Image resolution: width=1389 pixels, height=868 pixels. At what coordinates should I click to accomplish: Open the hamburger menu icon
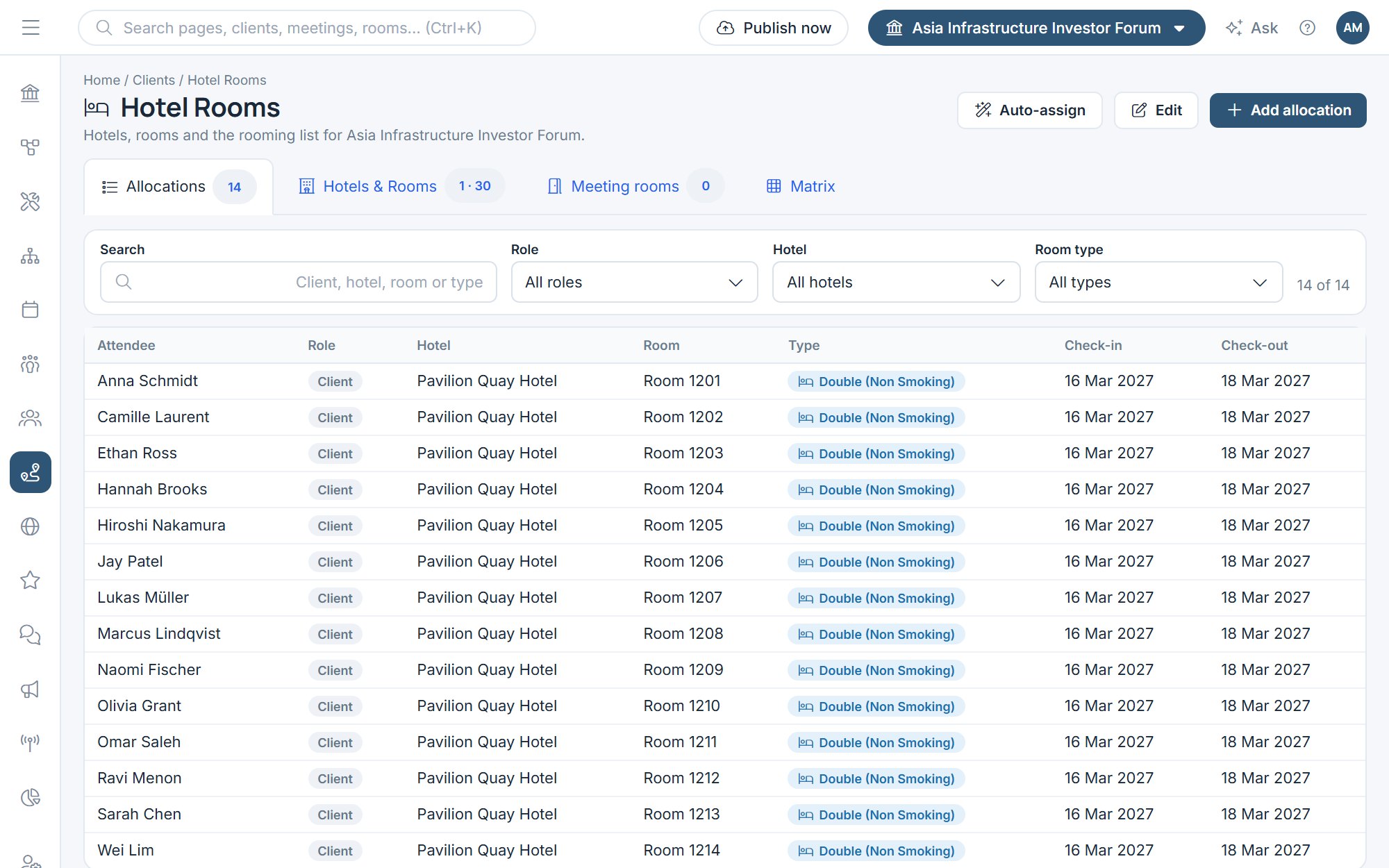pyautogui.click(x=31, y=28)
